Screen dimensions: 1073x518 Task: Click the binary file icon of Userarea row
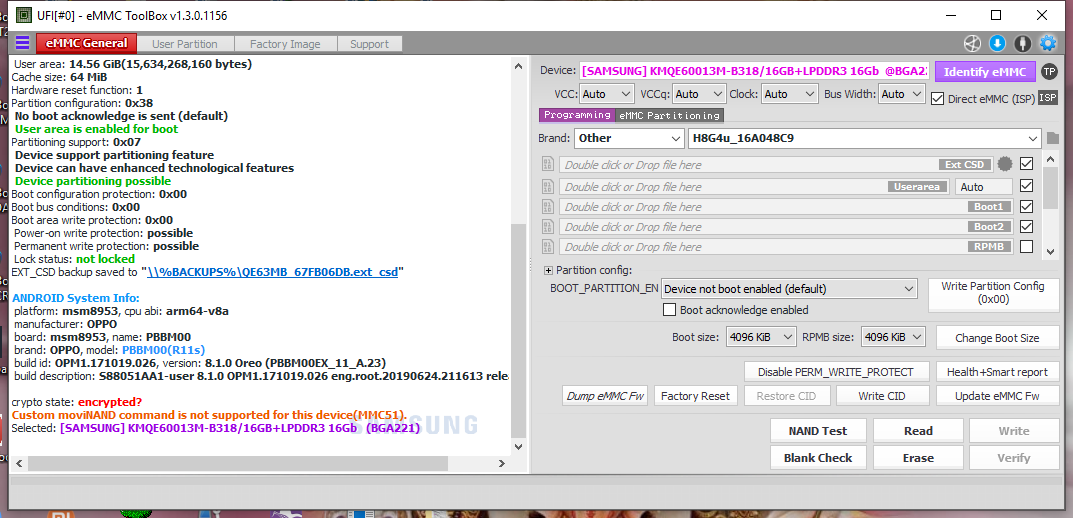coord(547,186)
